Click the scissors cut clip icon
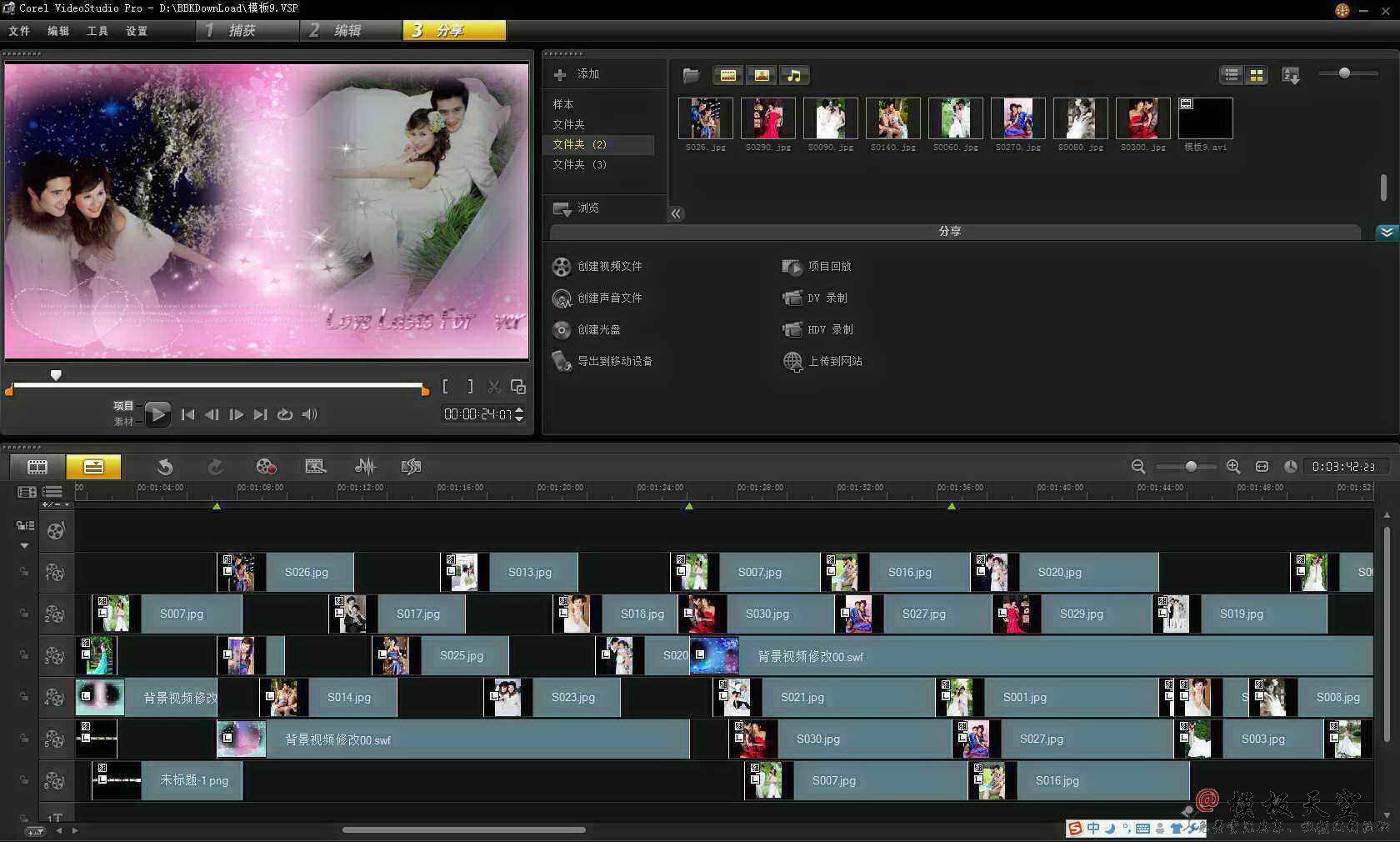The image size is (1400, 842). 494,387
